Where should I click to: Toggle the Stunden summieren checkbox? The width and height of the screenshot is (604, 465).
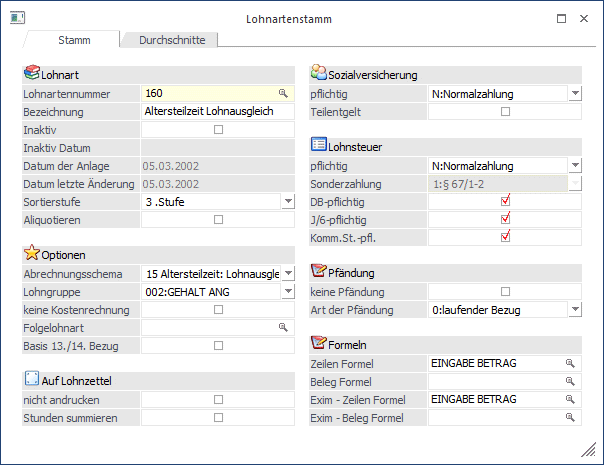pos(218,417)
